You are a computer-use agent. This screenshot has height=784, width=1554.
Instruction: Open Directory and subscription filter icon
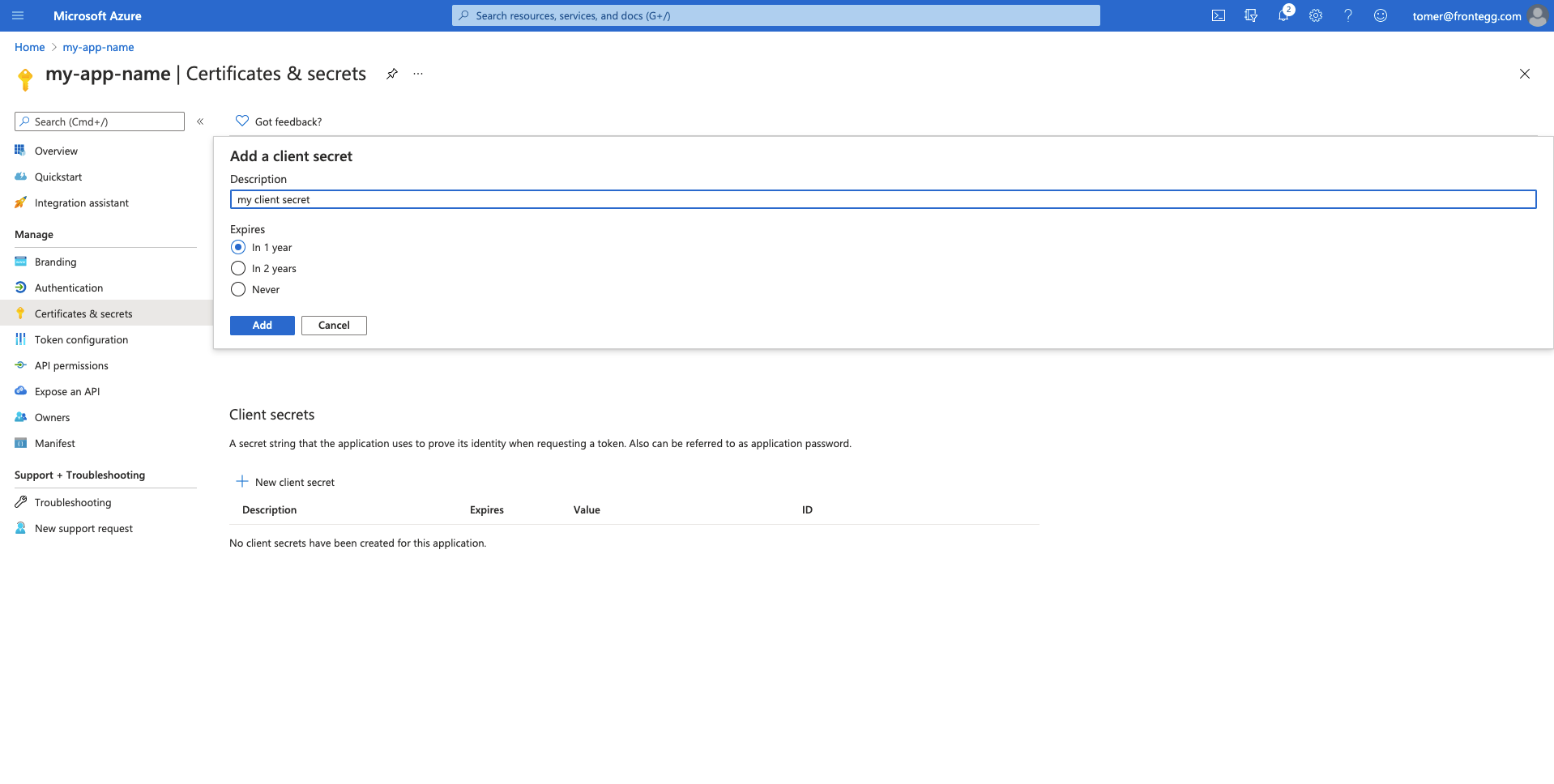tap(1251, 15)
